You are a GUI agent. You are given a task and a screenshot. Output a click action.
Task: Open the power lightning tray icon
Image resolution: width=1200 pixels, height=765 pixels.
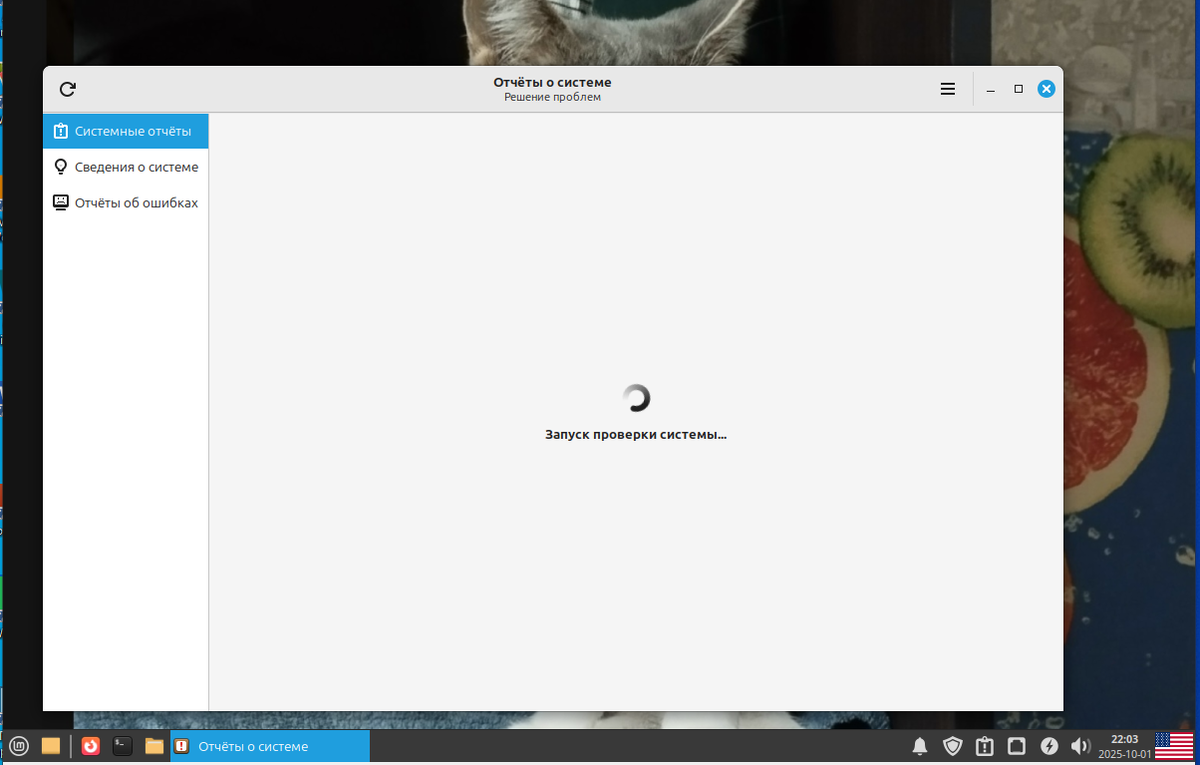1049,746
